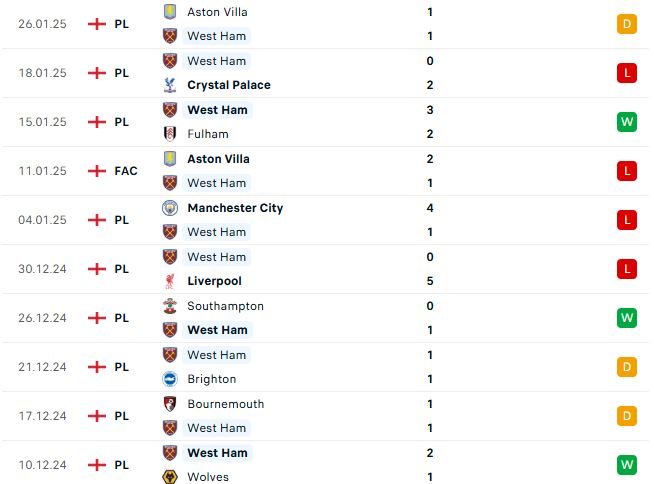
Task: Click the Wolves club crest icon
Action: tap(170, 477)
